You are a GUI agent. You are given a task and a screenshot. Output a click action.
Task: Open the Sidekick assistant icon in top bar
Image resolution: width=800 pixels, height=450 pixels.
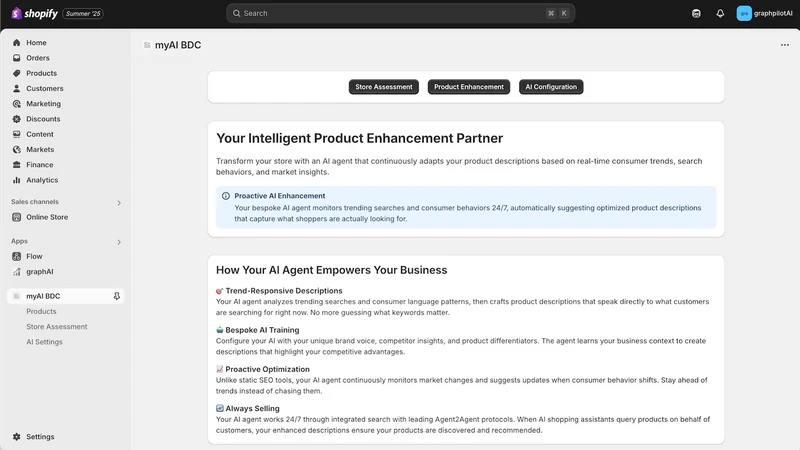(696, 13)
